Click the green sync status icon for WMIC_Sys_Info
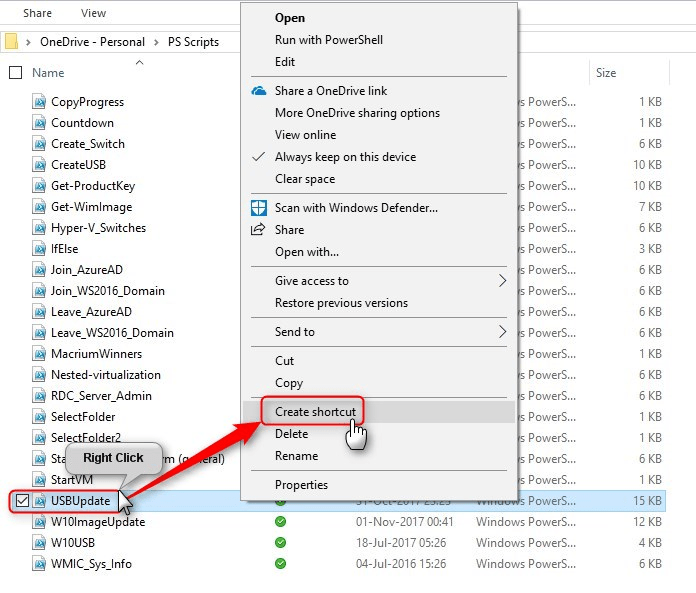 [281, 564]
